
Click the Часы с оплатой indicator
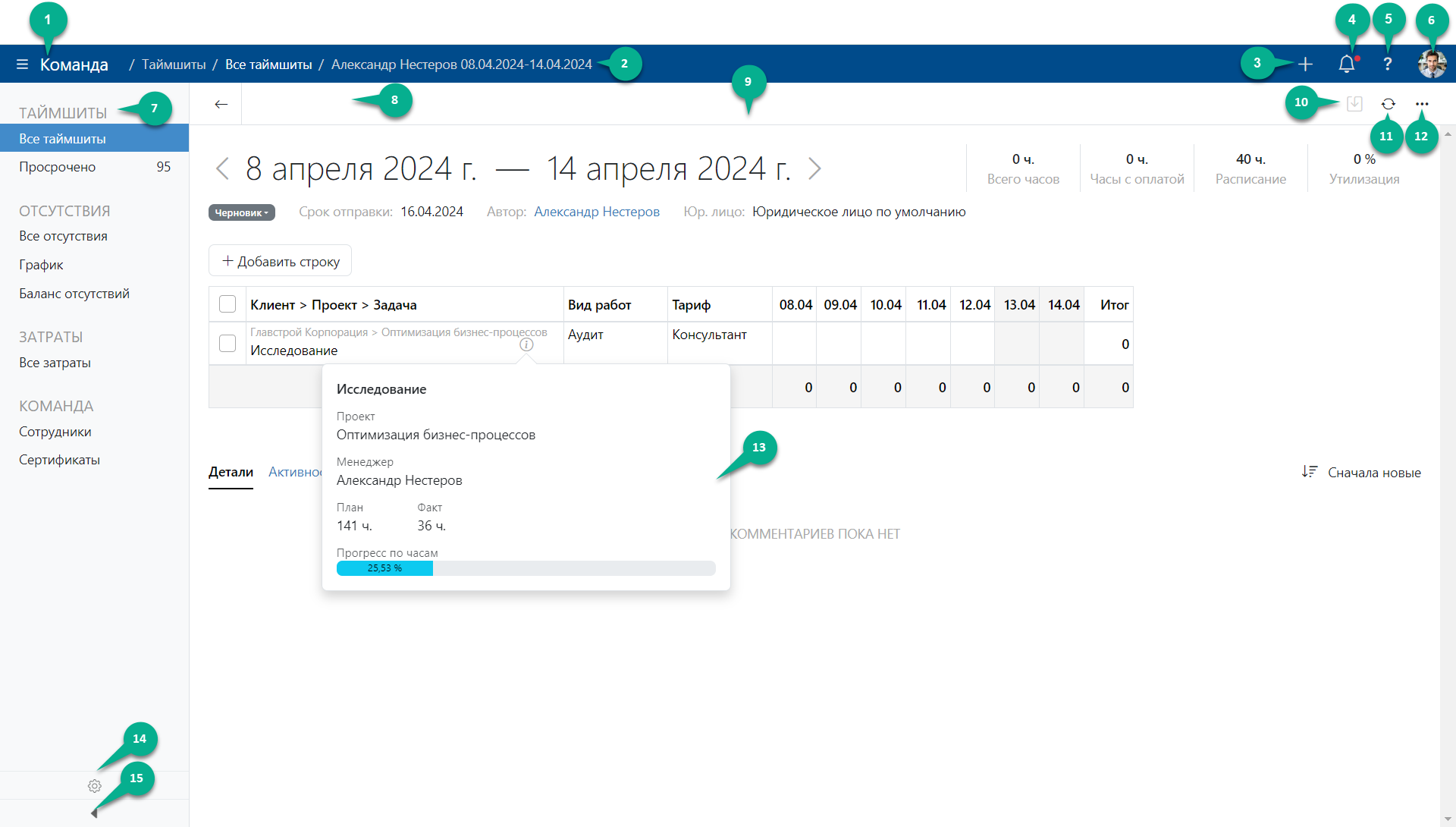pos(1137,168)
